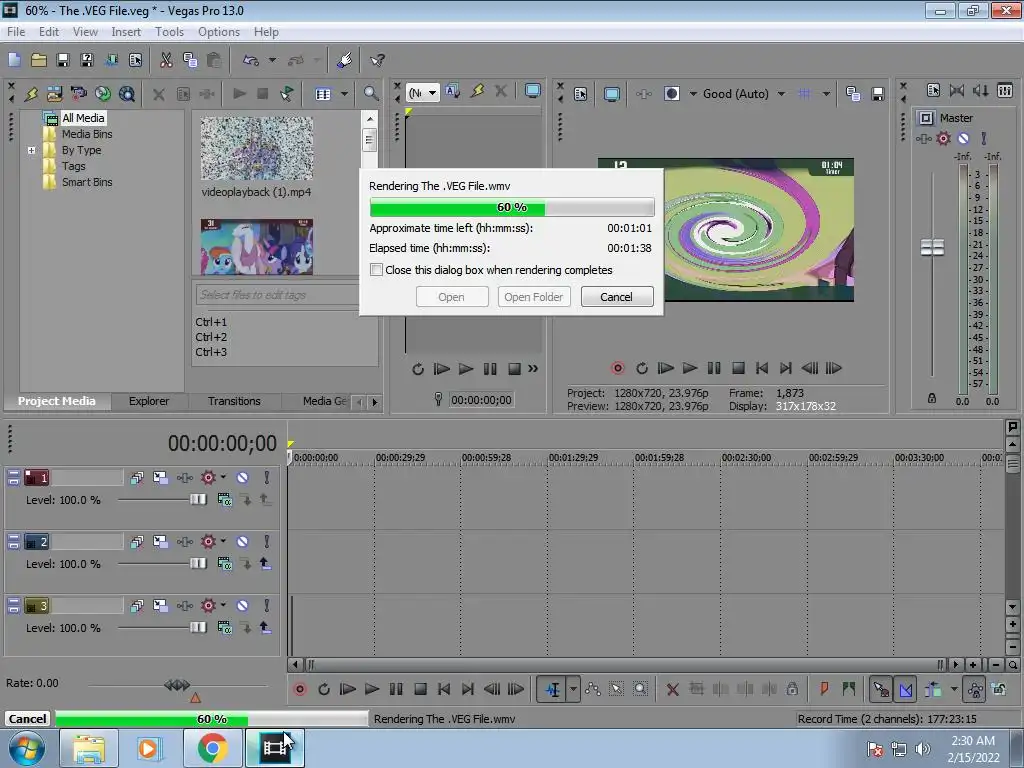Click the Save Snapshot to File icon
The image size is (1024, 768).
tap(877, 94)
